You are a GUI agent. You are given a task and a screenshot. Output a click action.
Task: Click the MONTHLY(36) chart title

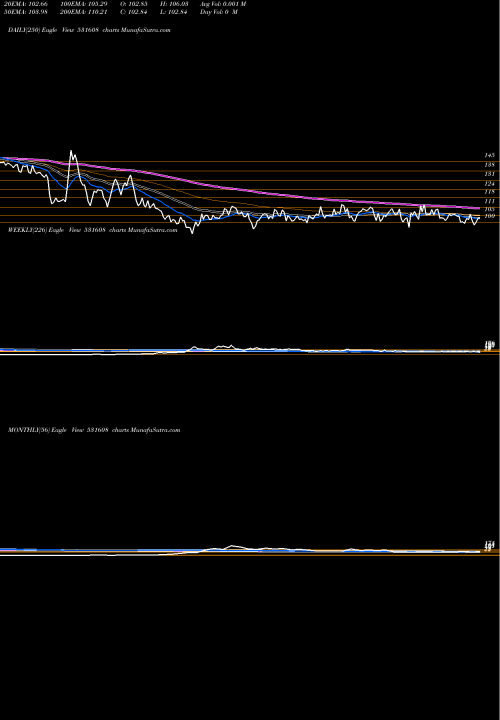[94, 430]
